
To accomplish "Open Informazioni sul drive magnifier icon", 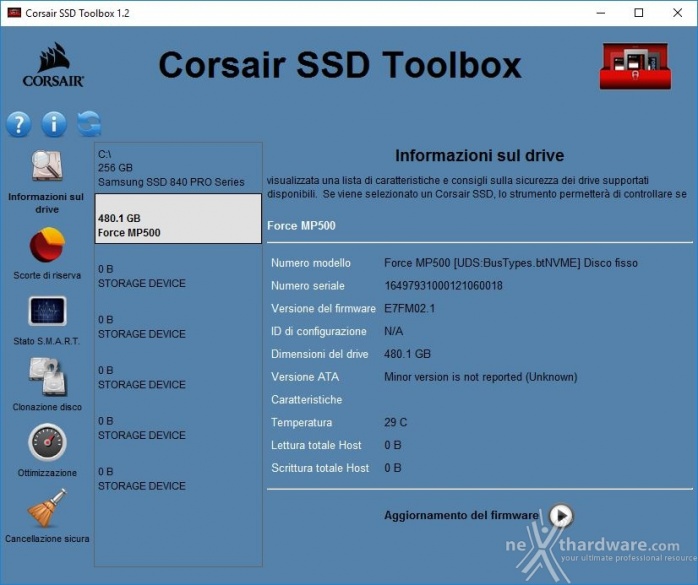I will (47, 165).
